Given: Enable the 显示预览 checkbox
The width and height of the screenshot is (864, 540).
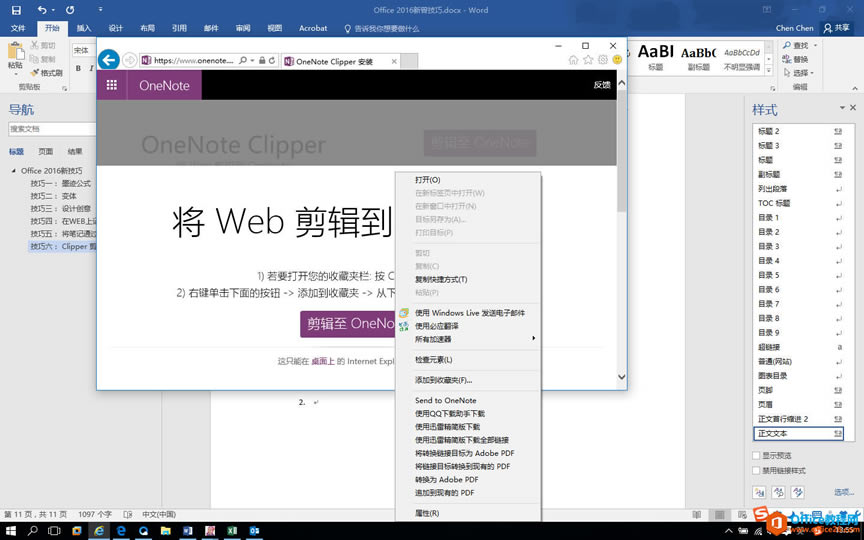Looking at the screenshot, I should click(757, 456).
